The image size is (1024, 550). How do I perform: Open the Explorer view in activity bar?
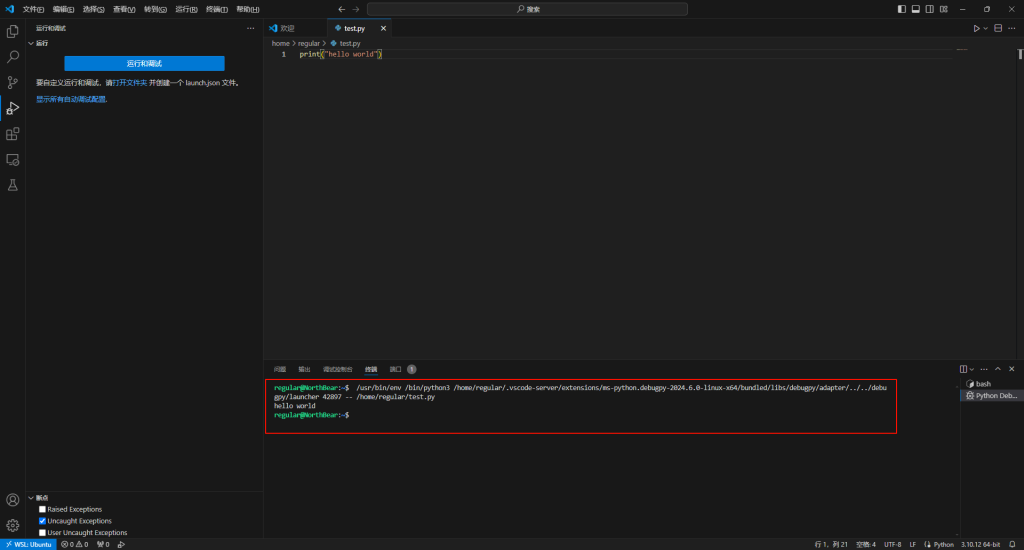pos(13,32)
